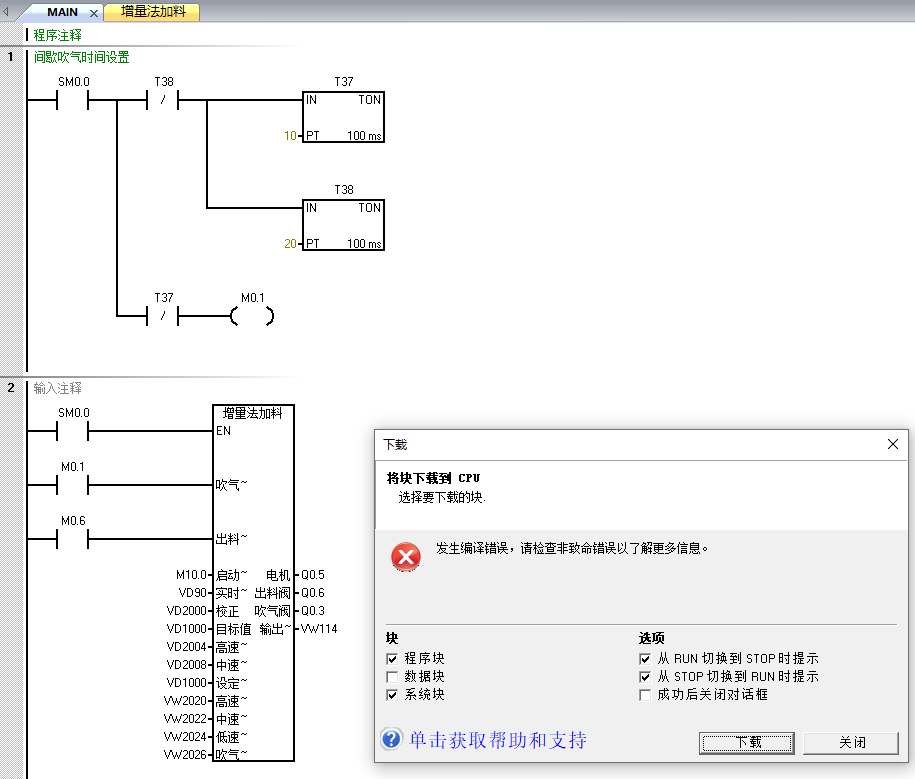The width and height of the screenshot is (915, 779).
Task: Click the blue help question mark icon
Action: pyautogui.click(x=392, y=740)
